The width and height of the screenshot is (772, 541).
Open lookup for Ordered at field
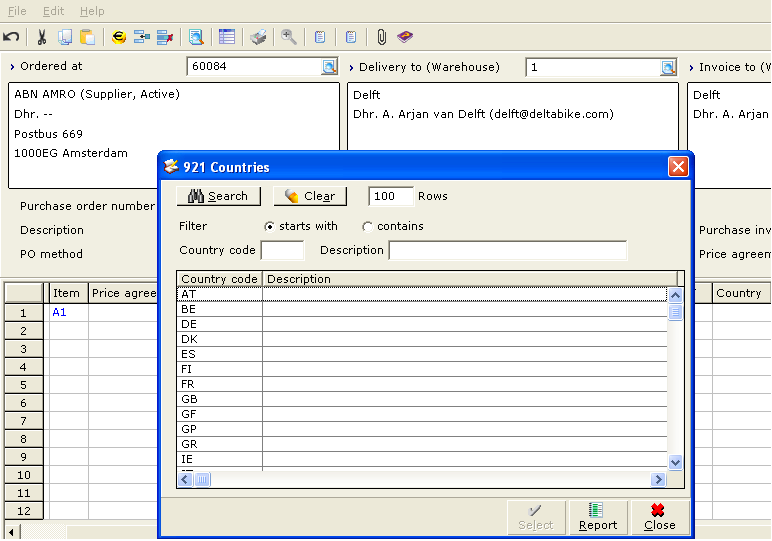pyautogui.click(x=329, y=67)
